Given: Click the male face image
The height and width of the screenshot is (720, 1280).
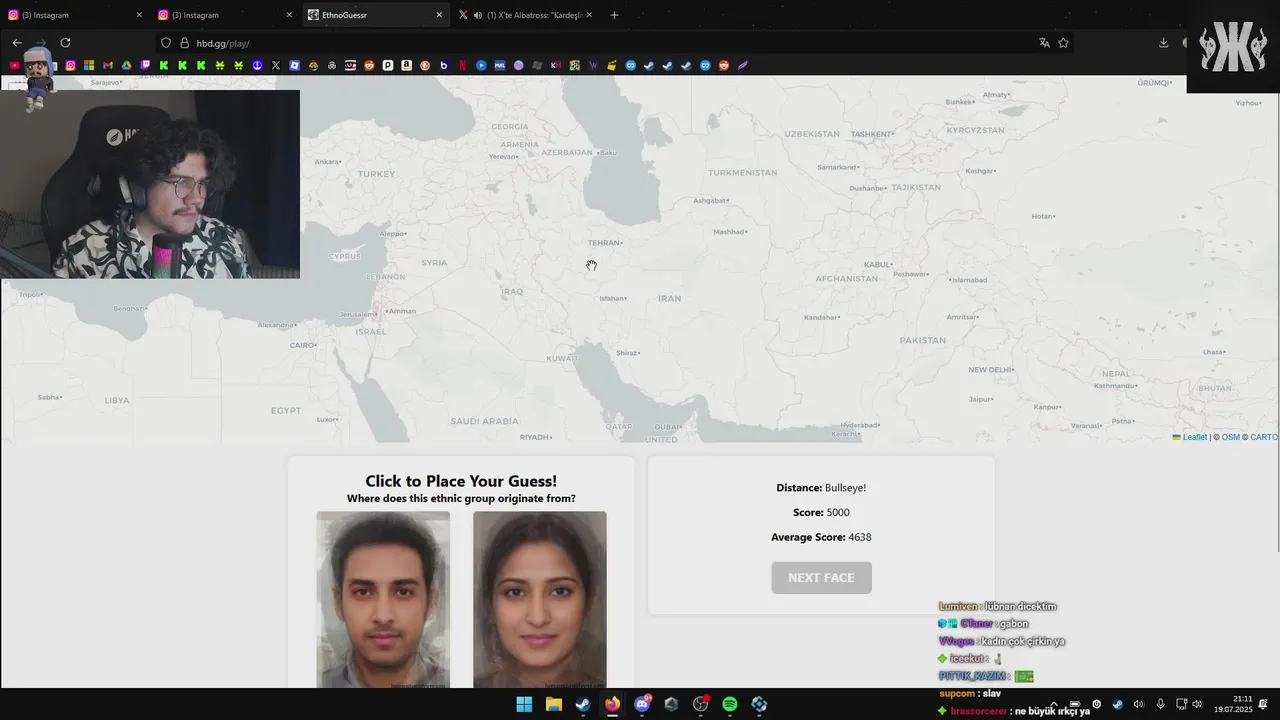Looking at the screenshot, I should pos(383,599).
